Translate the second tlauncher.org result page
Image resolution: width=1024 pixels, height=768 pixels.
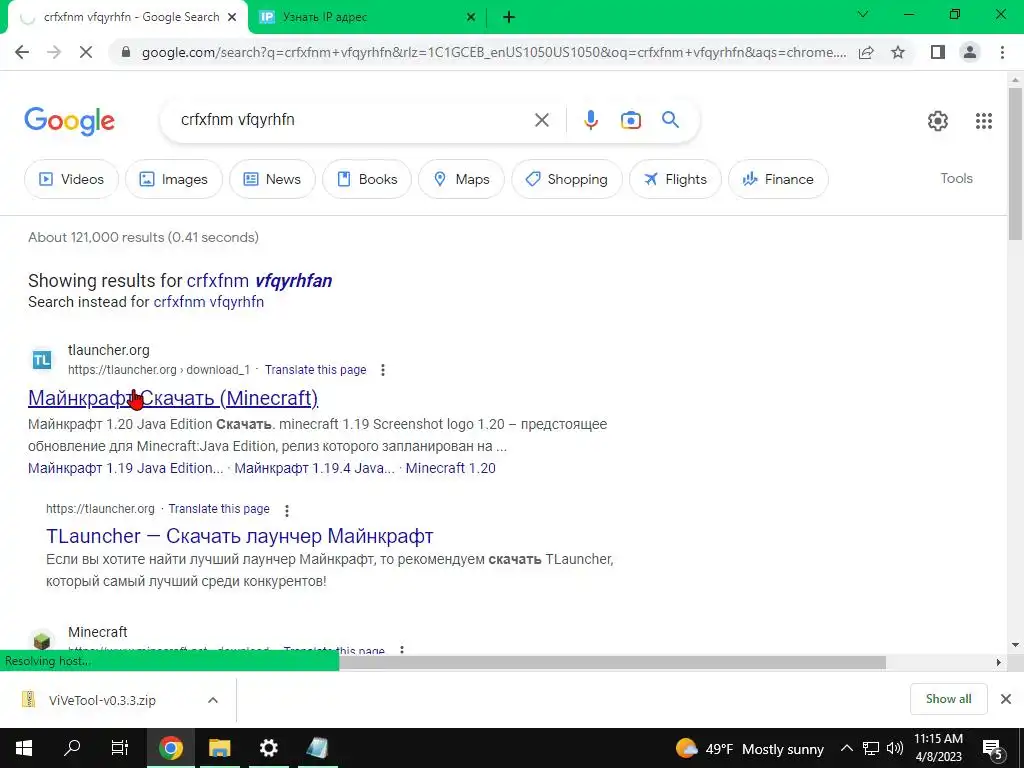219,509
